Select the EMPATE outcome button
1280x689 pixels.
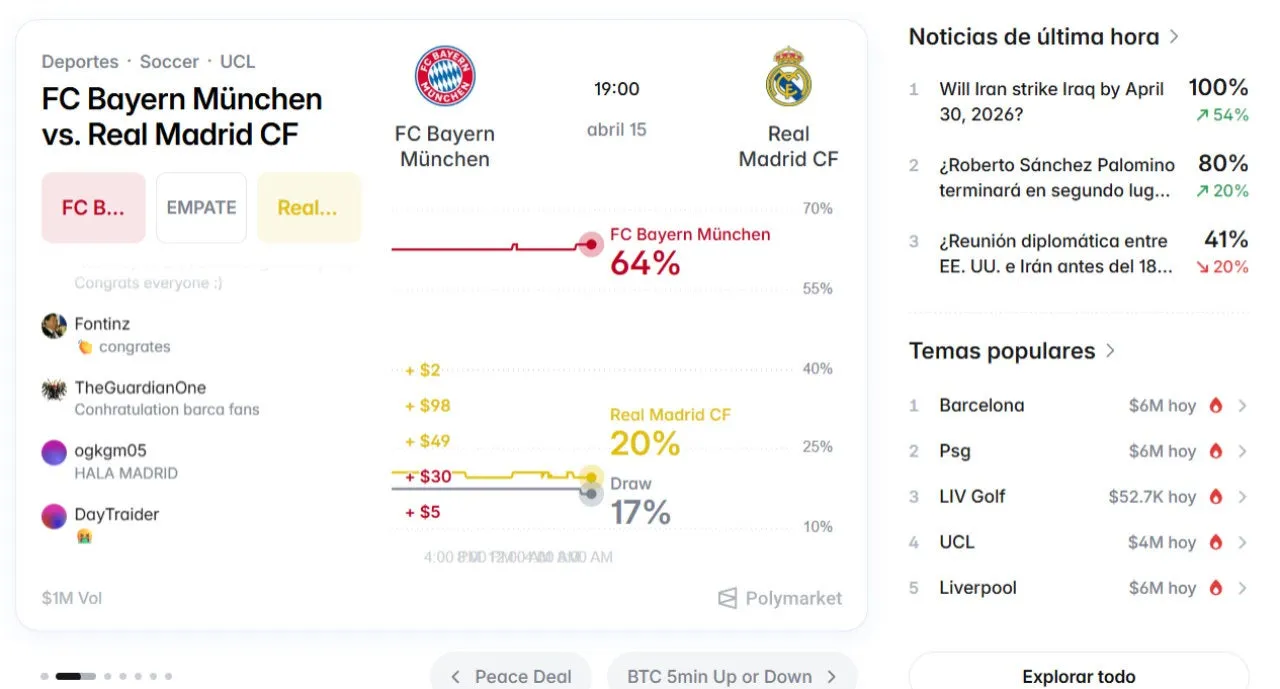tap(201, 208)
